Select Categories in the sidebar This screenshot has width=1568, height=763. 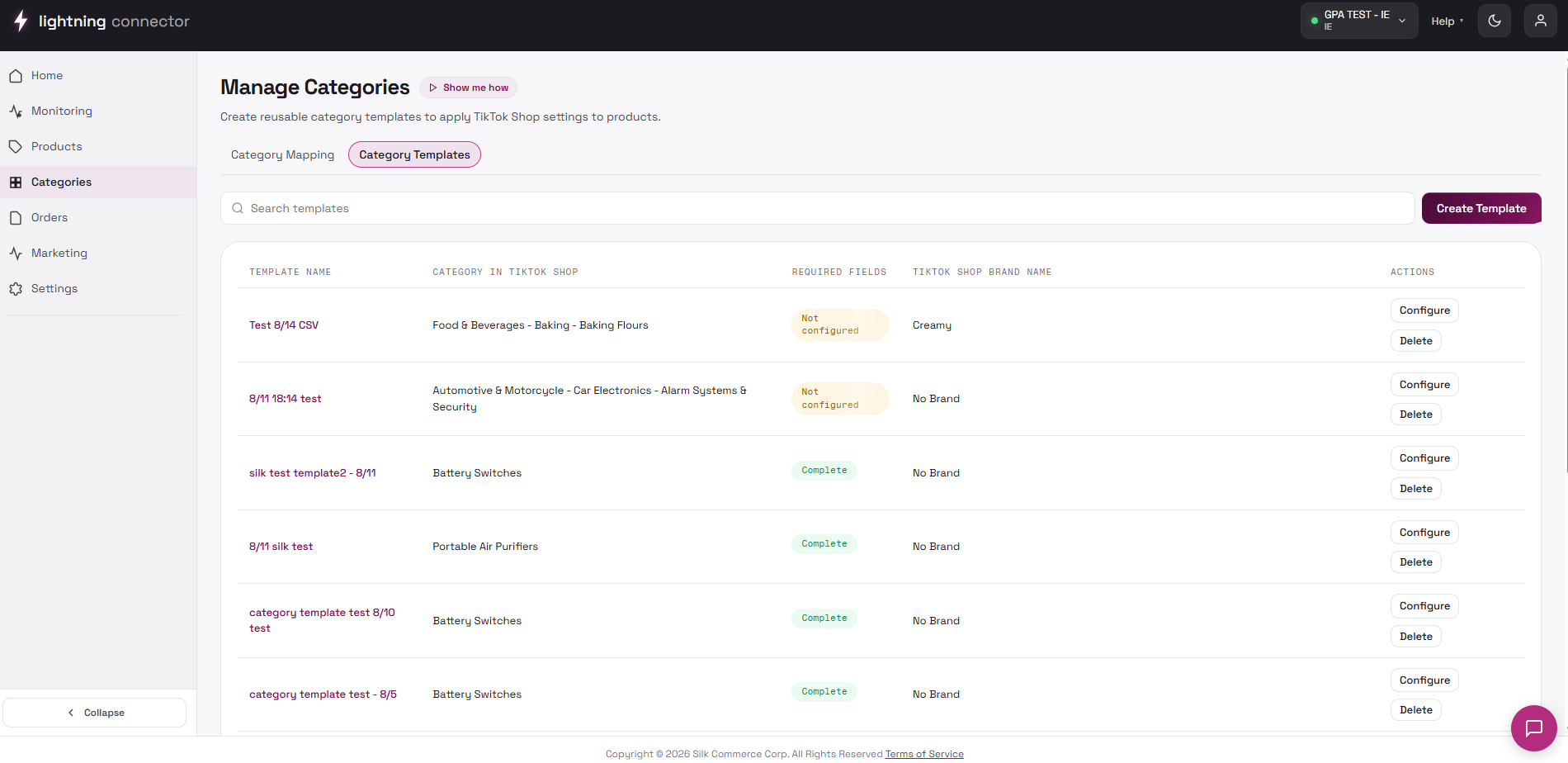98,182
